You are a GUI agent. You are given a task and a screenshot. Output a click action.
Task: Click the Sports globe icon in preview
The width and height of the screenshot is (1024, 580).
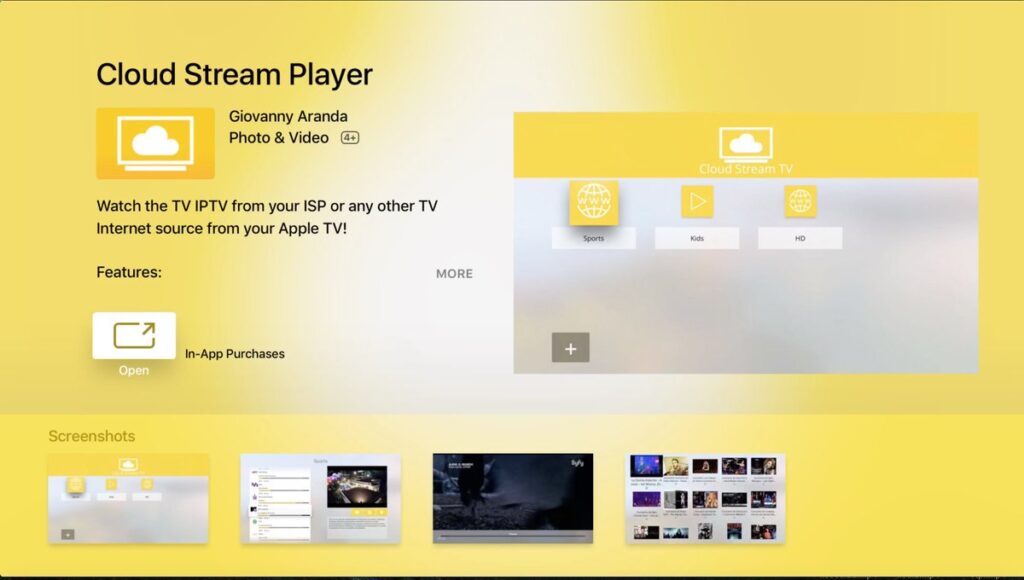(594, 202)
